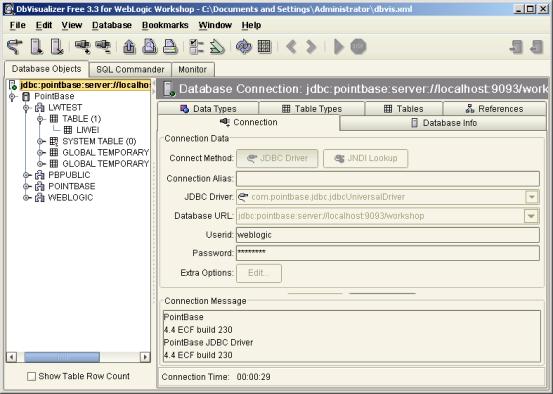Collapse the LWTEST schema node
Image resolution: width=553 pixels, height=394 pixels.
tap(26, 108)
